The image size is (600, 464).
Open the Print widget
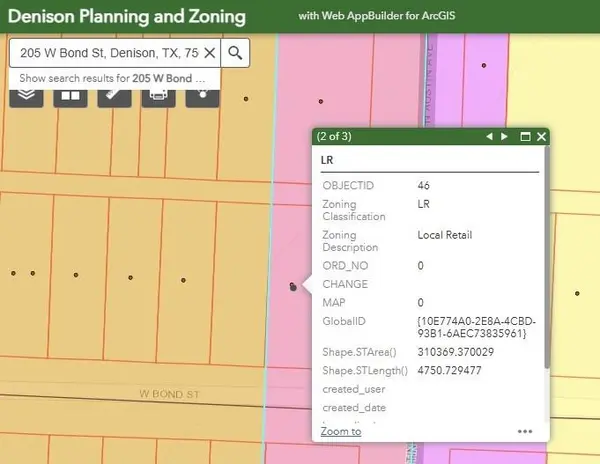coord(157,97)
